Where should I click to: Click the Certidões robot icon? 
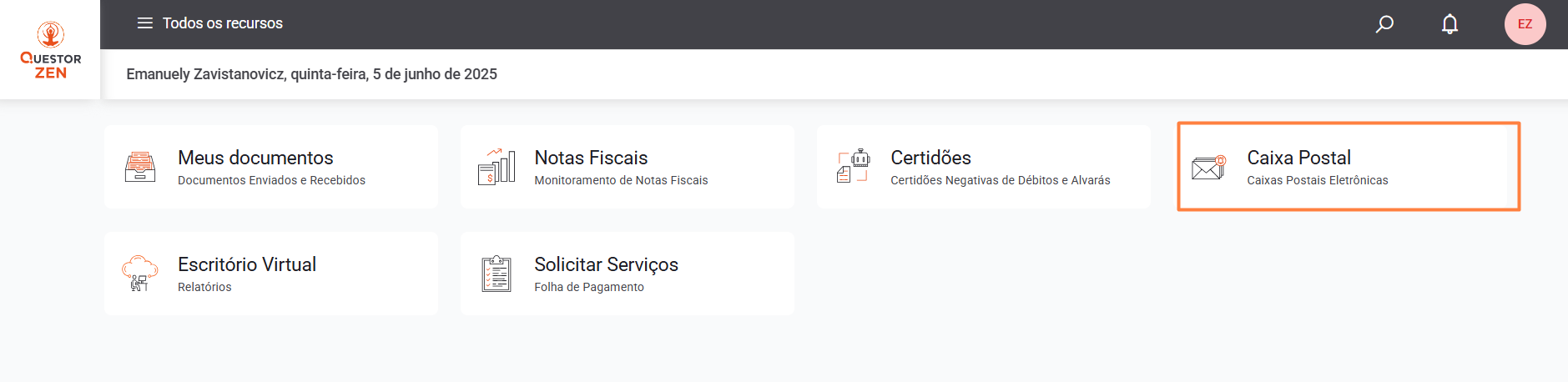(853, 166)
